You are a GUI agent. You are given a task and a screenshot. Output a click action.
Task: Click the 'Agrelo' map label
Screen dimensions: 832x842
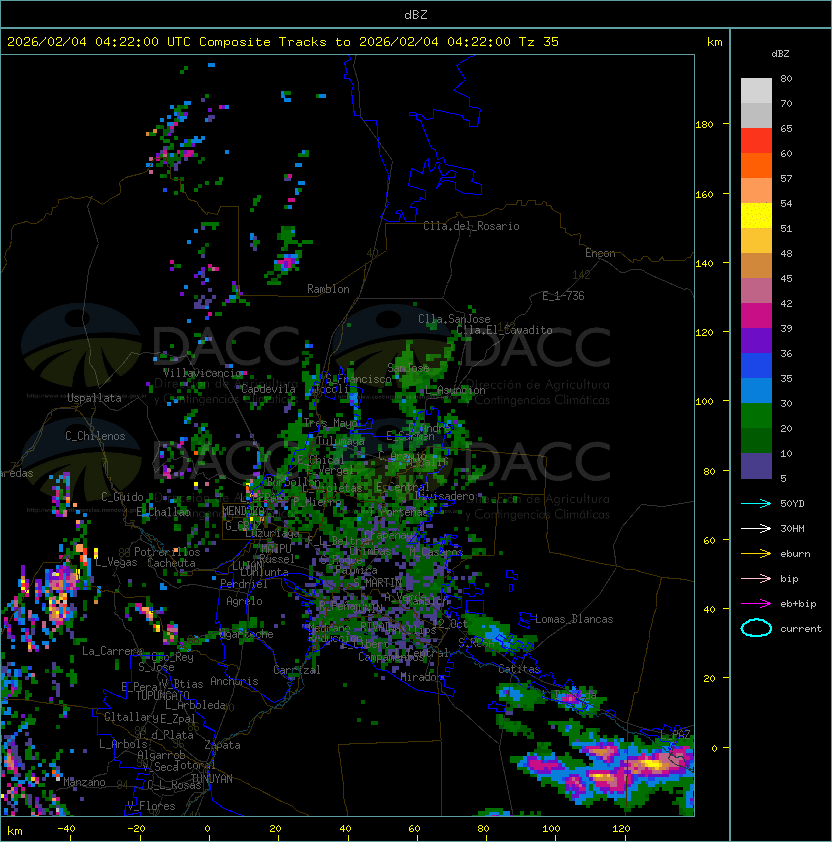(x=244, y=602)
